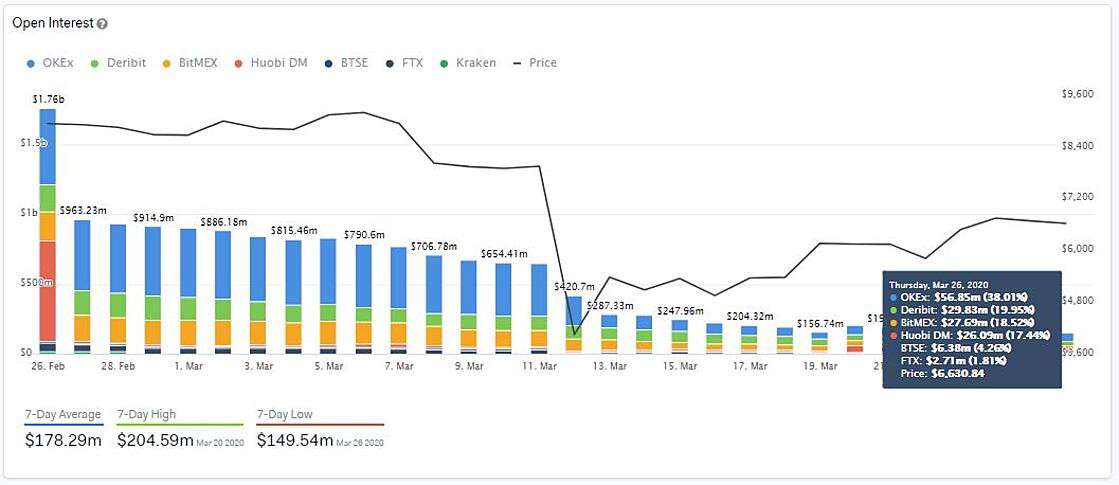Click the Open Interest chart title
Viewport: 1119px width, 485px height.
coord(53,24)
